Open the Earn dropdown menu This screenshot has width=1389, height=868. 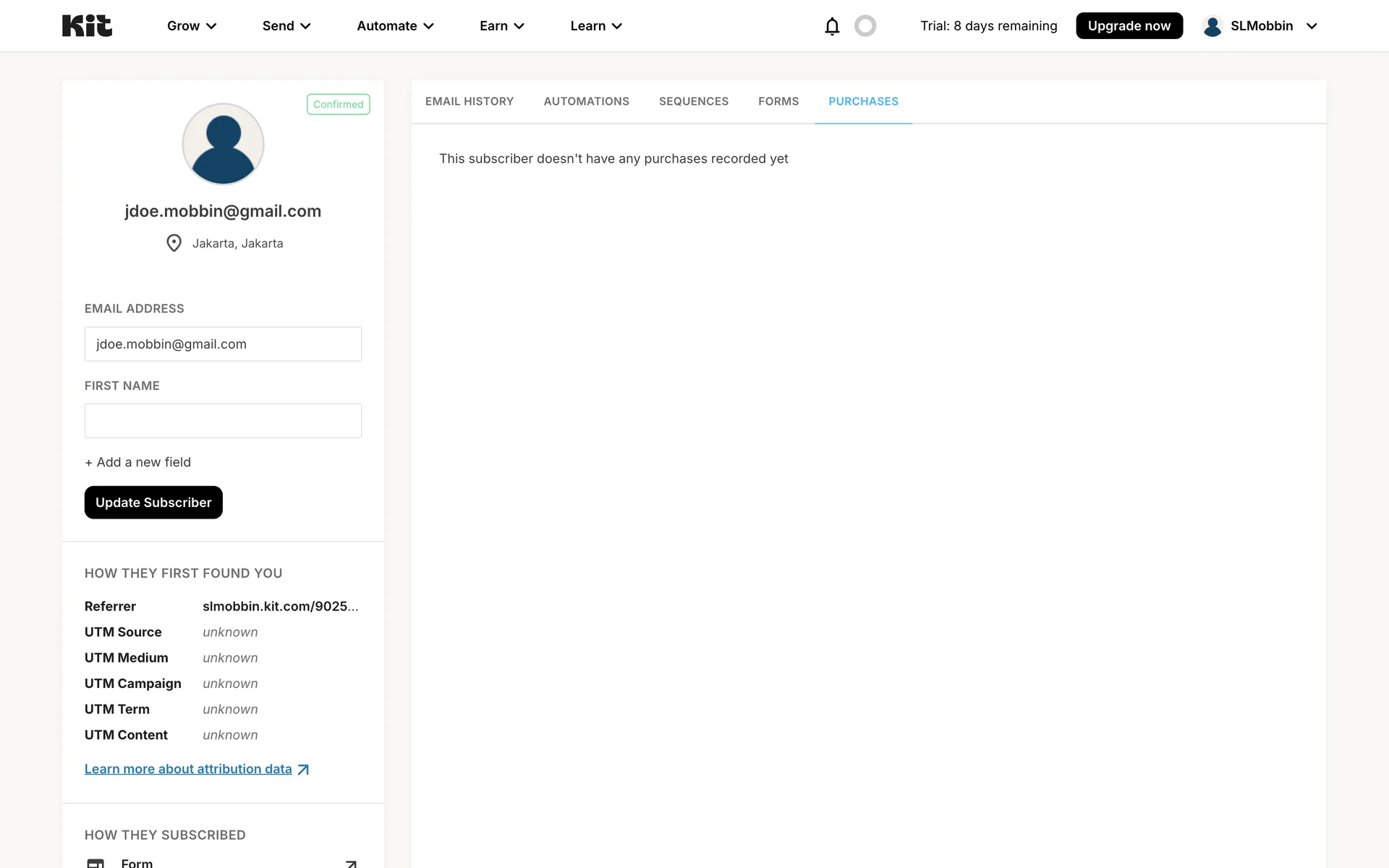point(501,26)
